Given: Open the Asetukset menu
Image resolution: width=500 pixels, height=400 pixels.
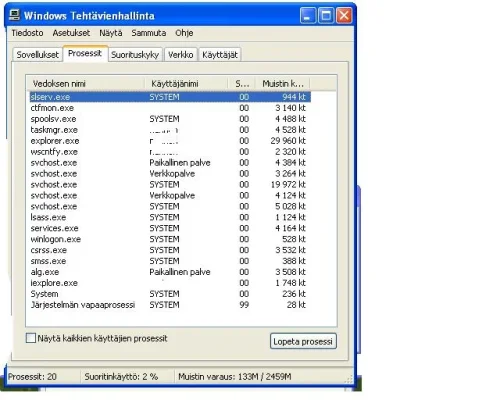Looking at the screenshot, I should pos(71,33).
